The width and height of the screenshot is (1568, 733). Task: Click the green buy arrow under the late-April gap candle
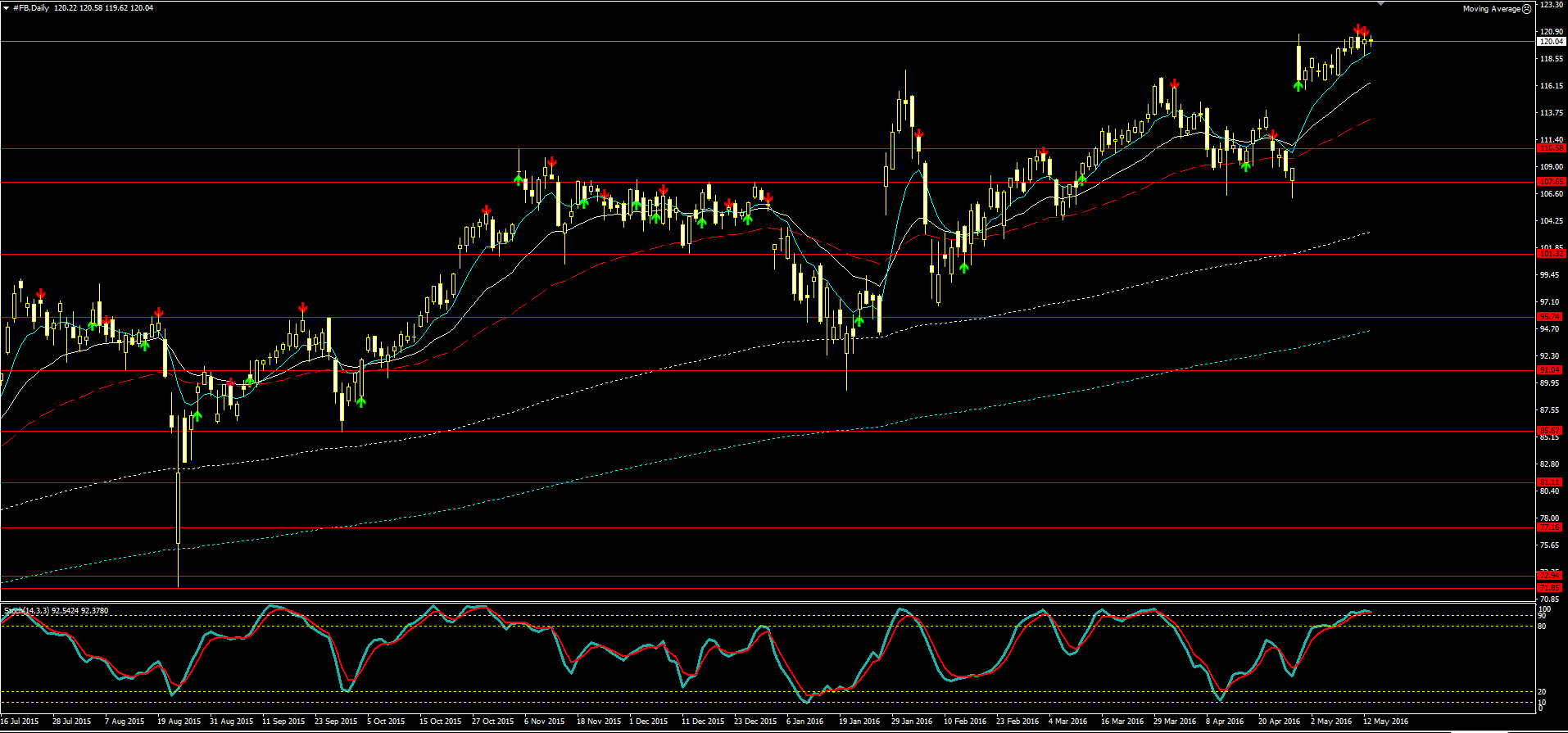point(1298,84)
